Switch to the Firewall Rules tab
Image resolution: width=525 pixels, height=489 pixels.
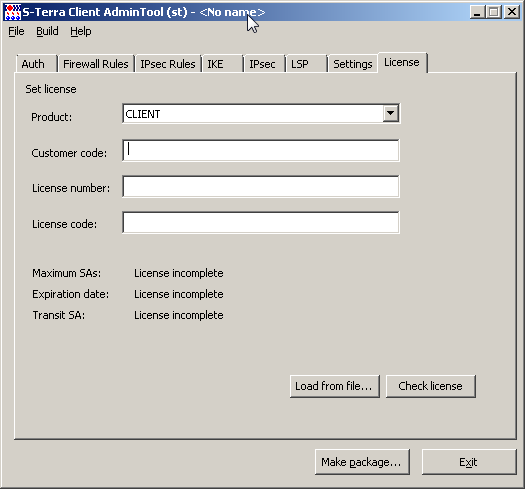pos(96,64)
